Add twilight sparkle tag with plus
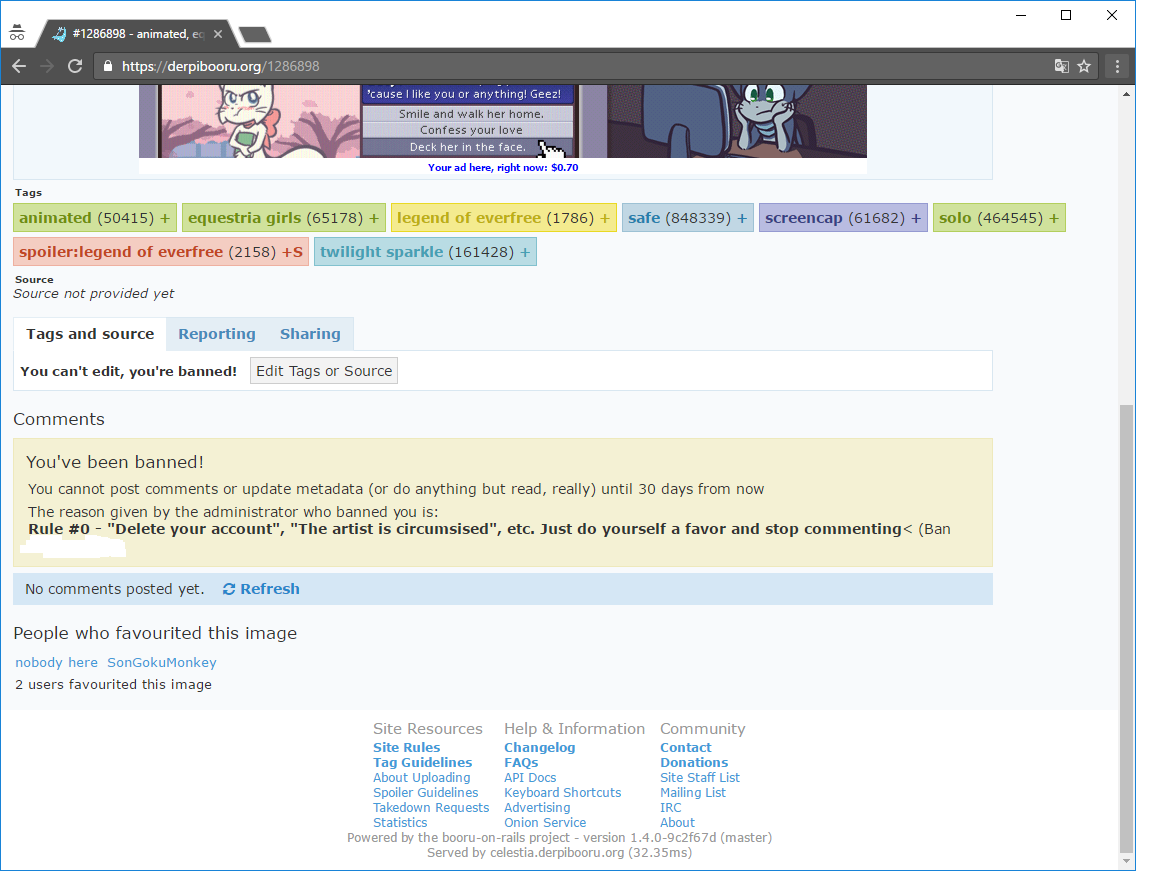 click(x=525, y=252)
